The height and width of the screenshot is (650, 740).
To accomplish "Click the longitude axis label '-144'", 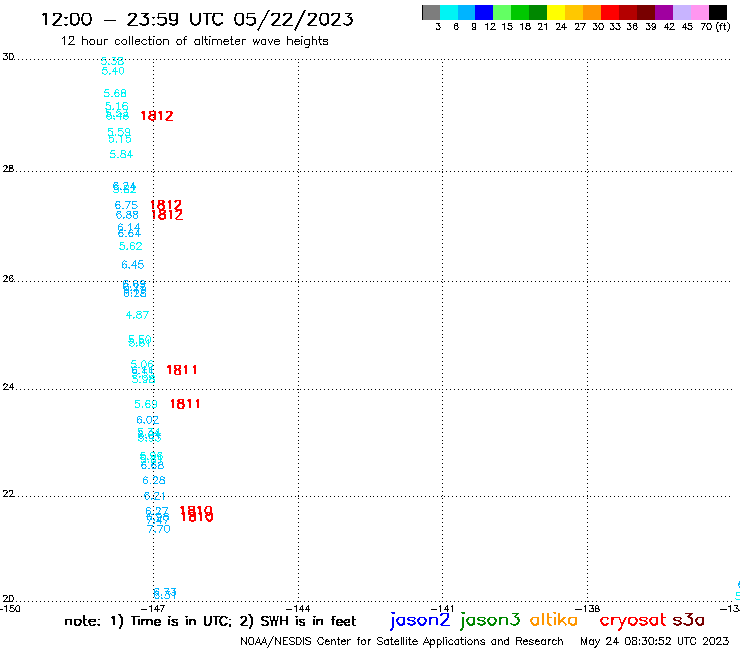I will pos(298,608).
